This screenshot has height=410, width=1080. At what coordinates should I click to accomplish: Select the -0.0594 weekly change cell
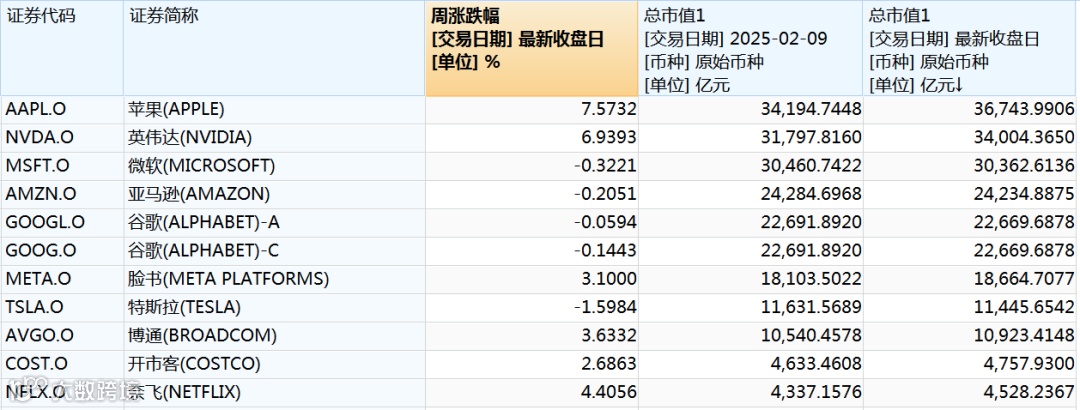pyautogui.click(x=532, y=223)
